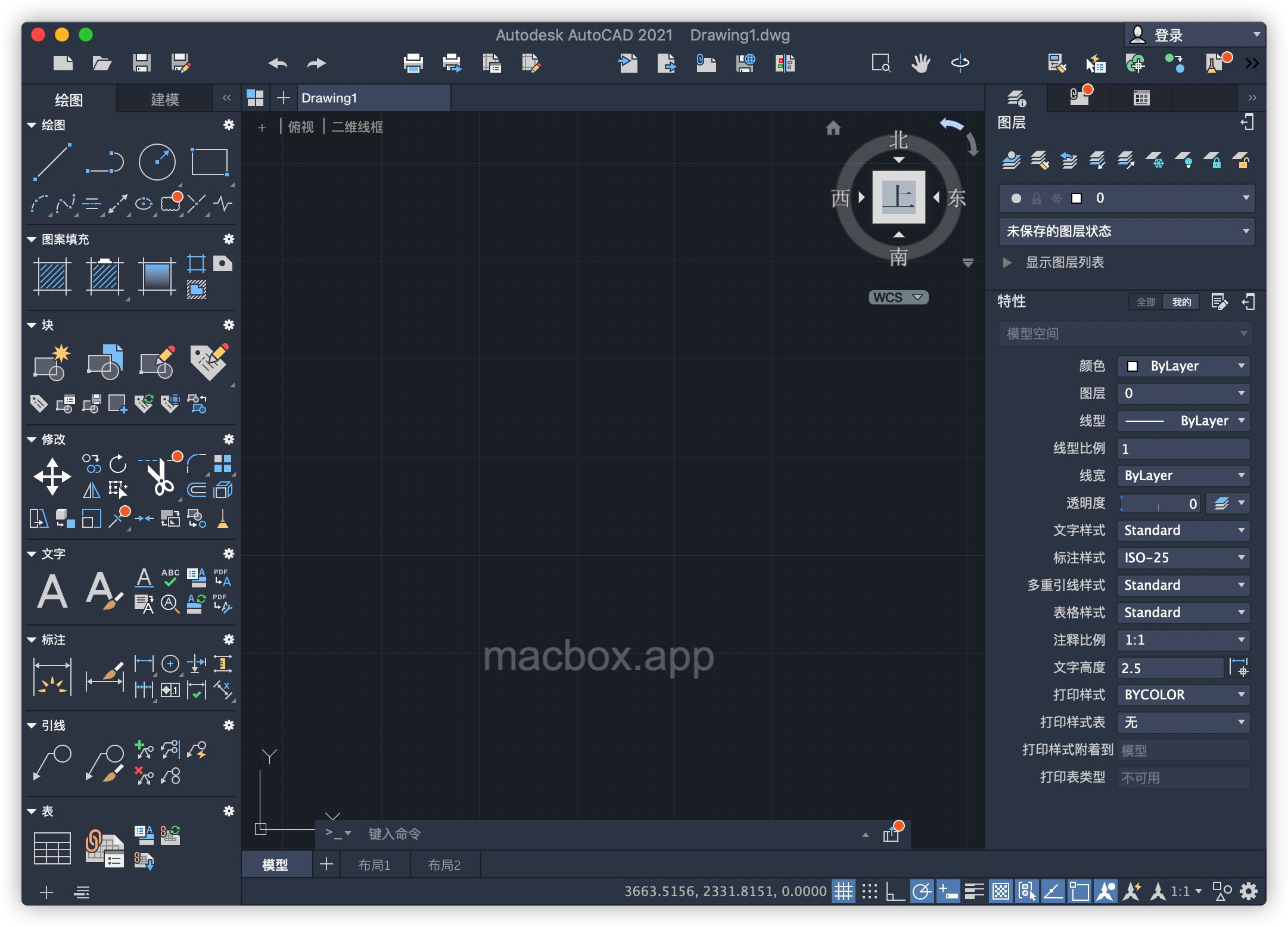Open drawing file with the folder icon
Viewport: 1288px width, 927px height.
pyautogui.click(x=102, y=63)
